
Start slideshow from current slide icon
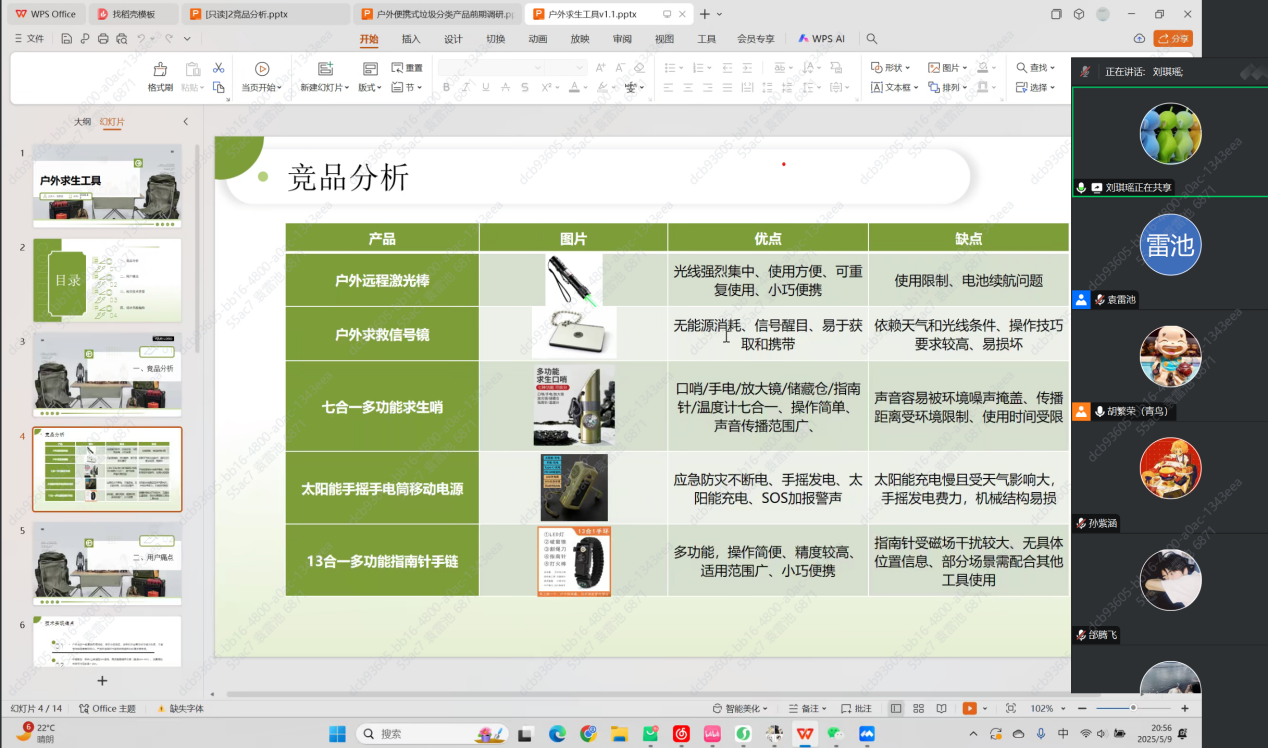click(x=261, y=69)
